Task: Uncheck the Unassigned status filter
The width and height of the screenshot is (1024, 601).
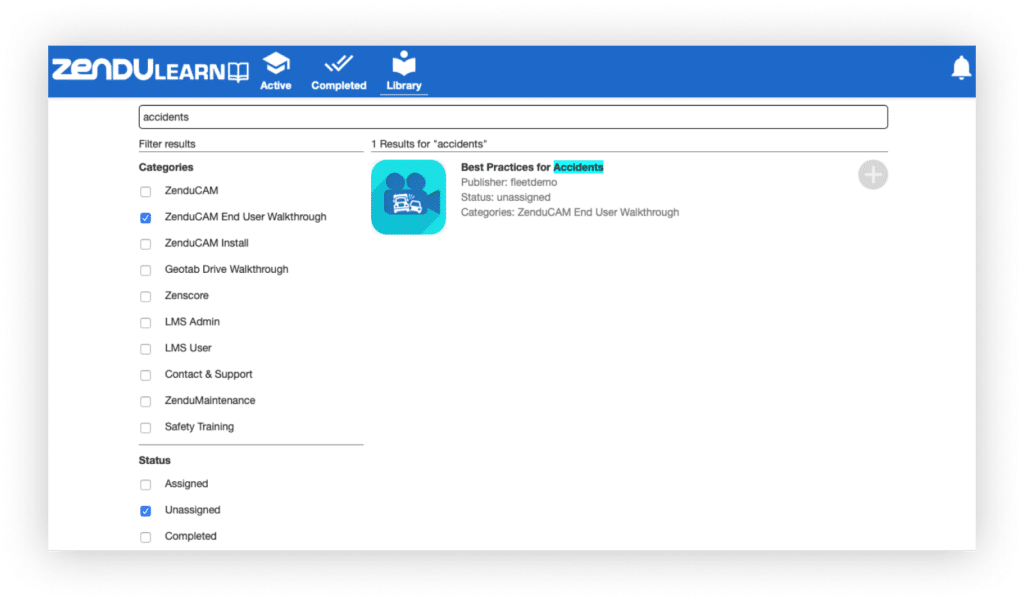Action: [x=146, y=510]
